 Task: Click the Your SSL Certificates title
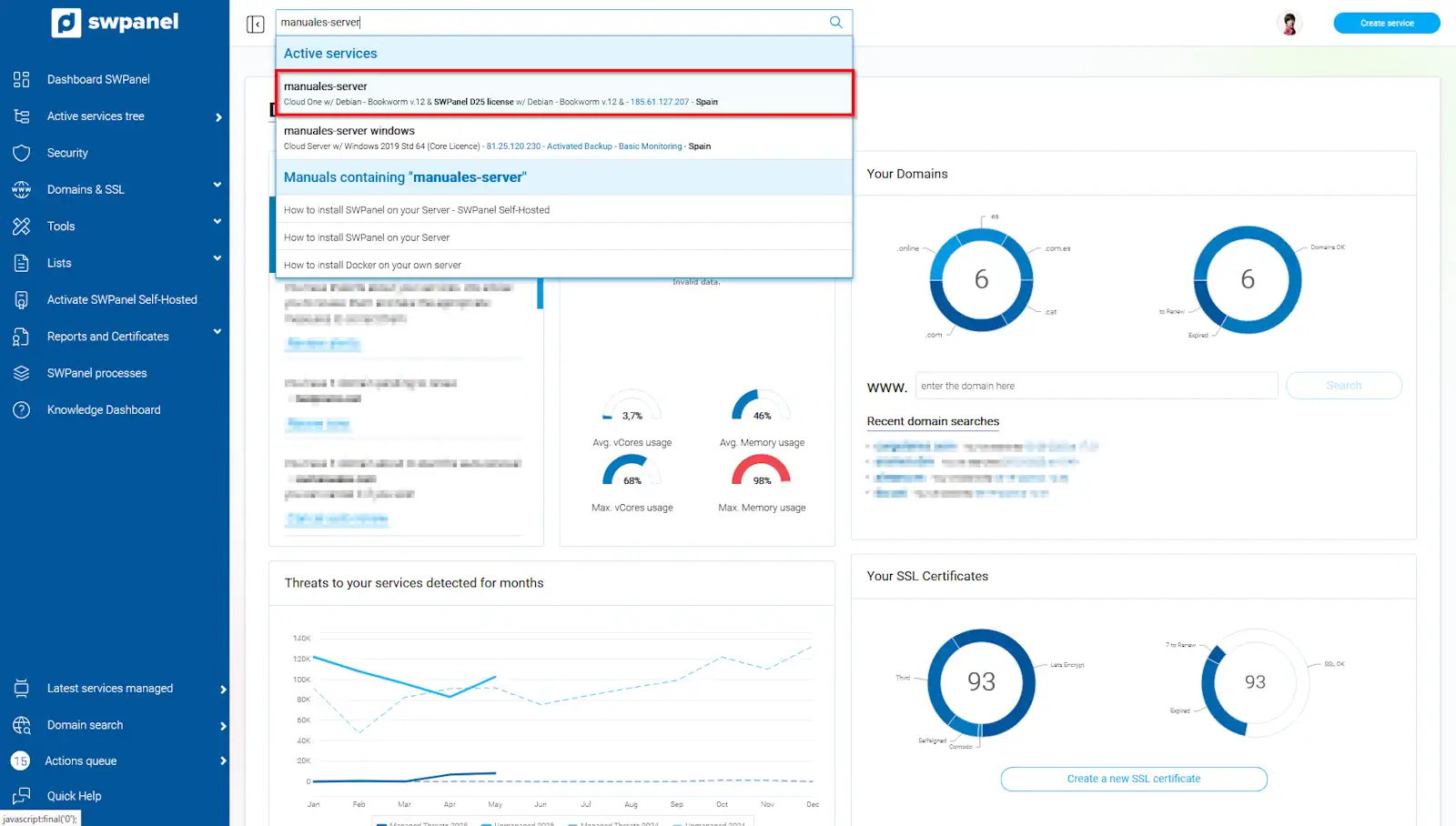coord(927,576)
